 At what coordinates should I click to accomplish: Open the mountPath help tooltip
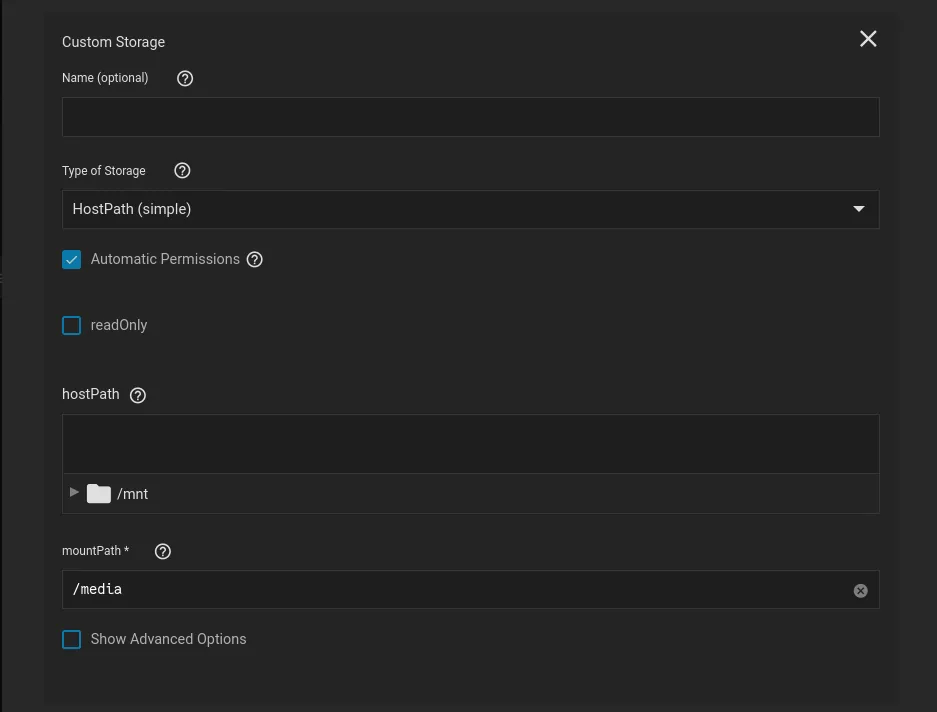[162, 550]
